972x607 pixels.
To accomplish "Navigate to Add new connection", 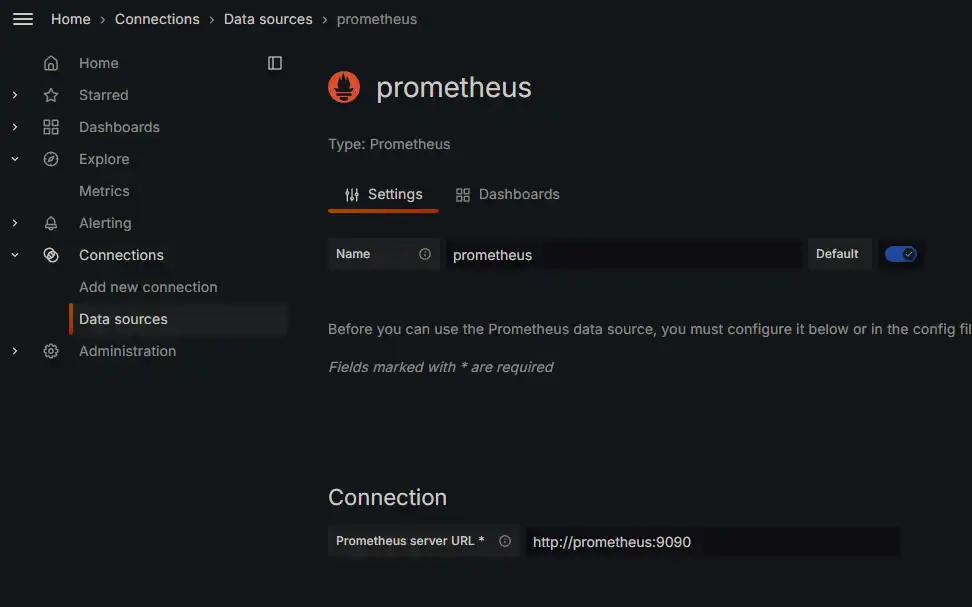I will click(147, 287).
